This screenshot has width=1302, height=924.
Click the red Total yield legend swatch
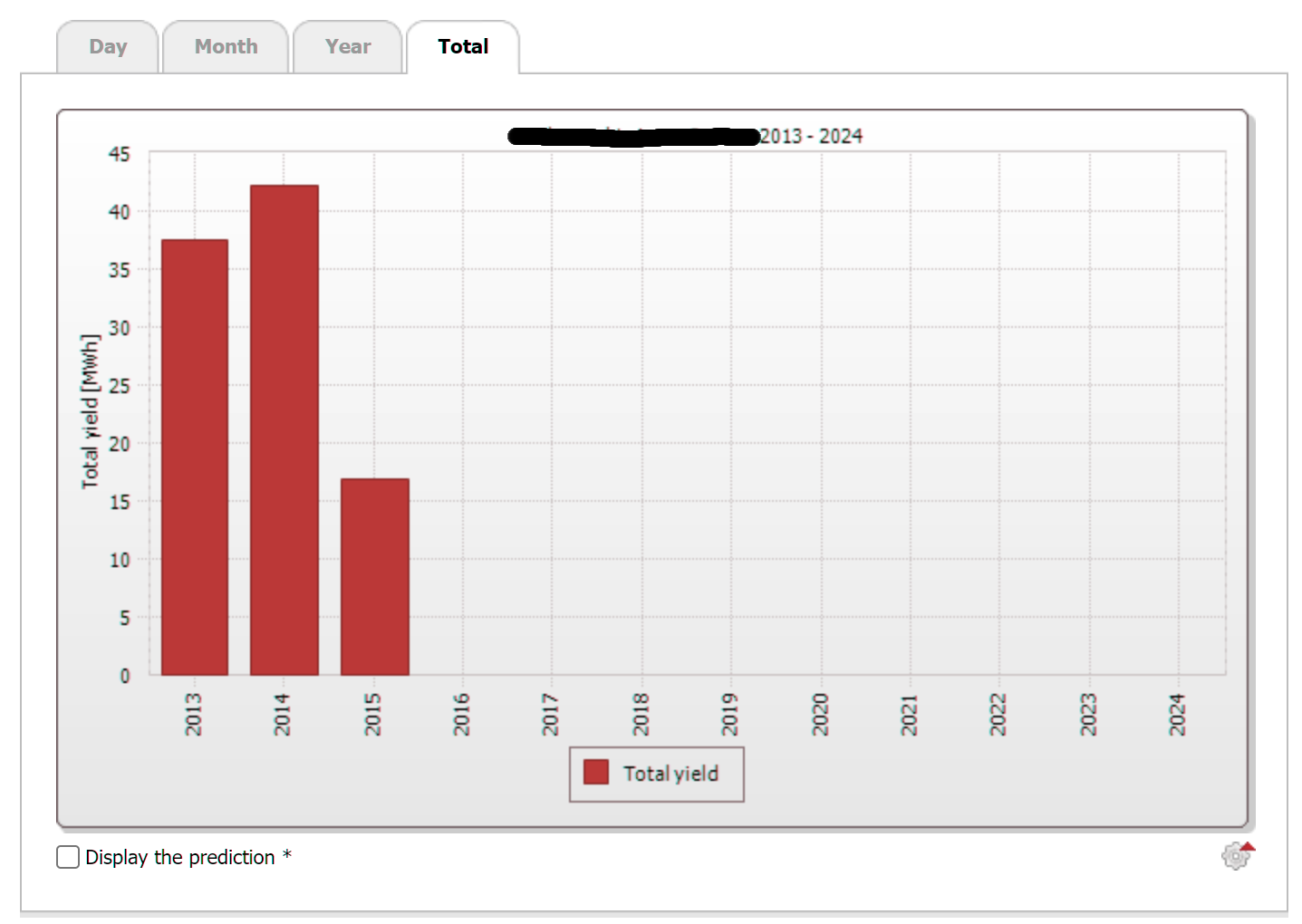596,772
